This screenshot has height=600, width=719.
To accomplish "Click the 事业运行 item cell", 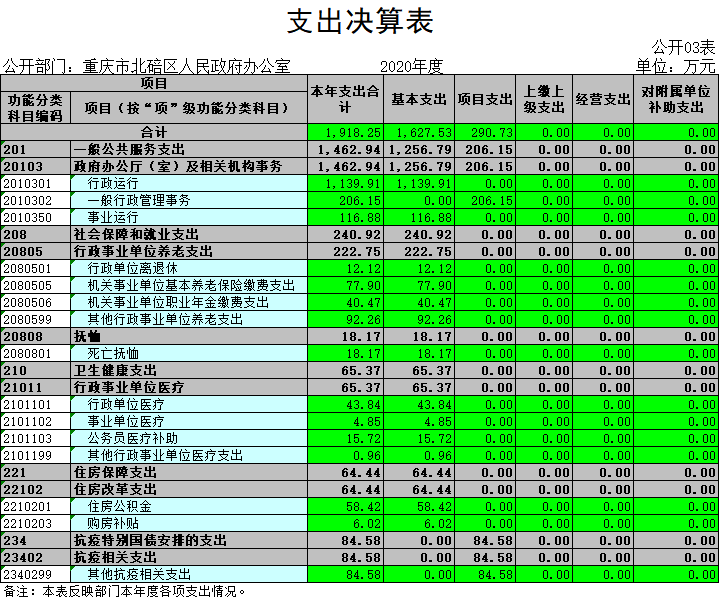I will coord(189,217).
